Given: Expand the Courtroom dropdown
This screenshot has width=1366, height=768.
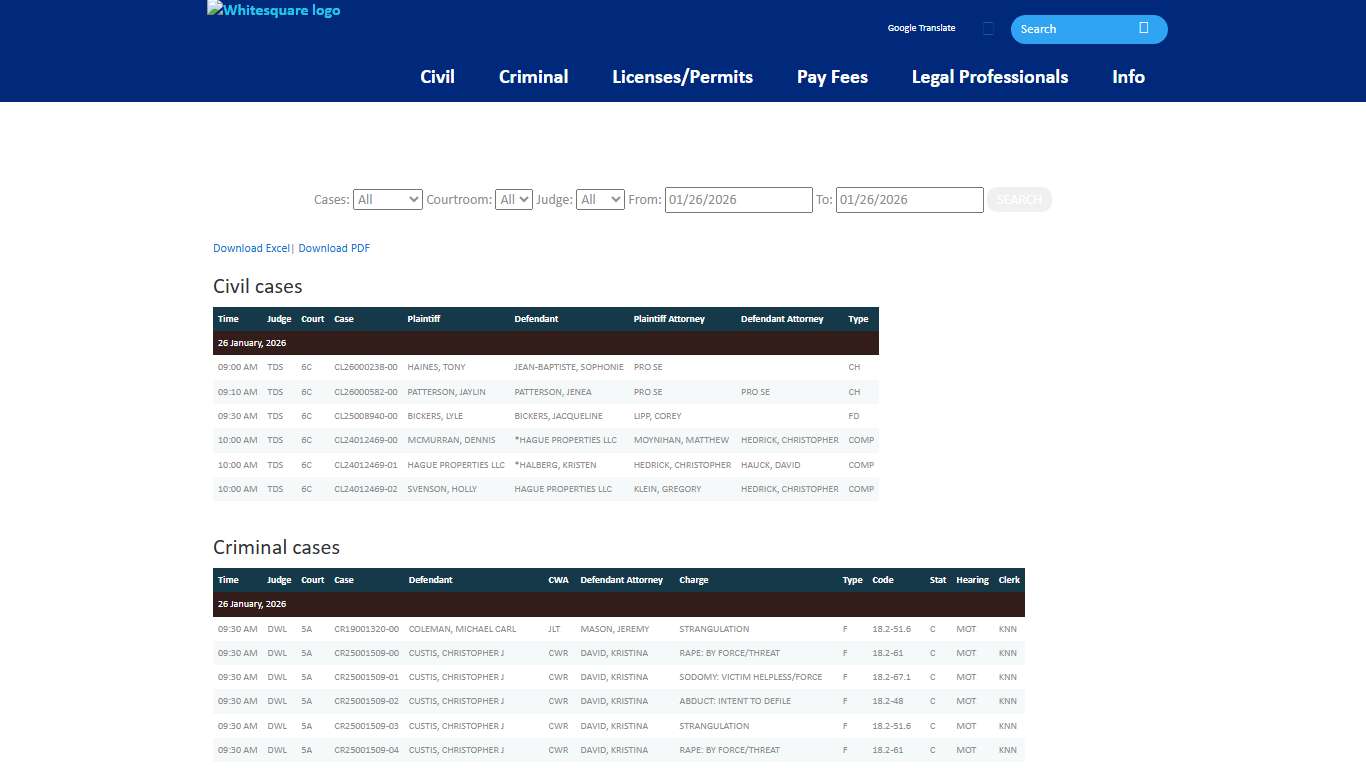Looking at the screenshot, I should click(x=514, y=200).
